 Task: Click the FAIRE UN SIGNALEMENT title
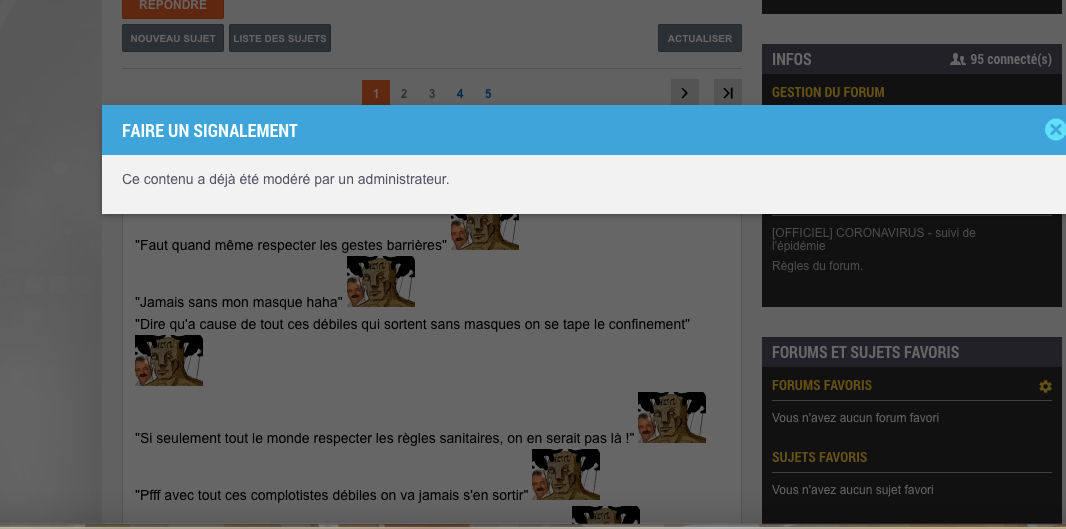209,131
